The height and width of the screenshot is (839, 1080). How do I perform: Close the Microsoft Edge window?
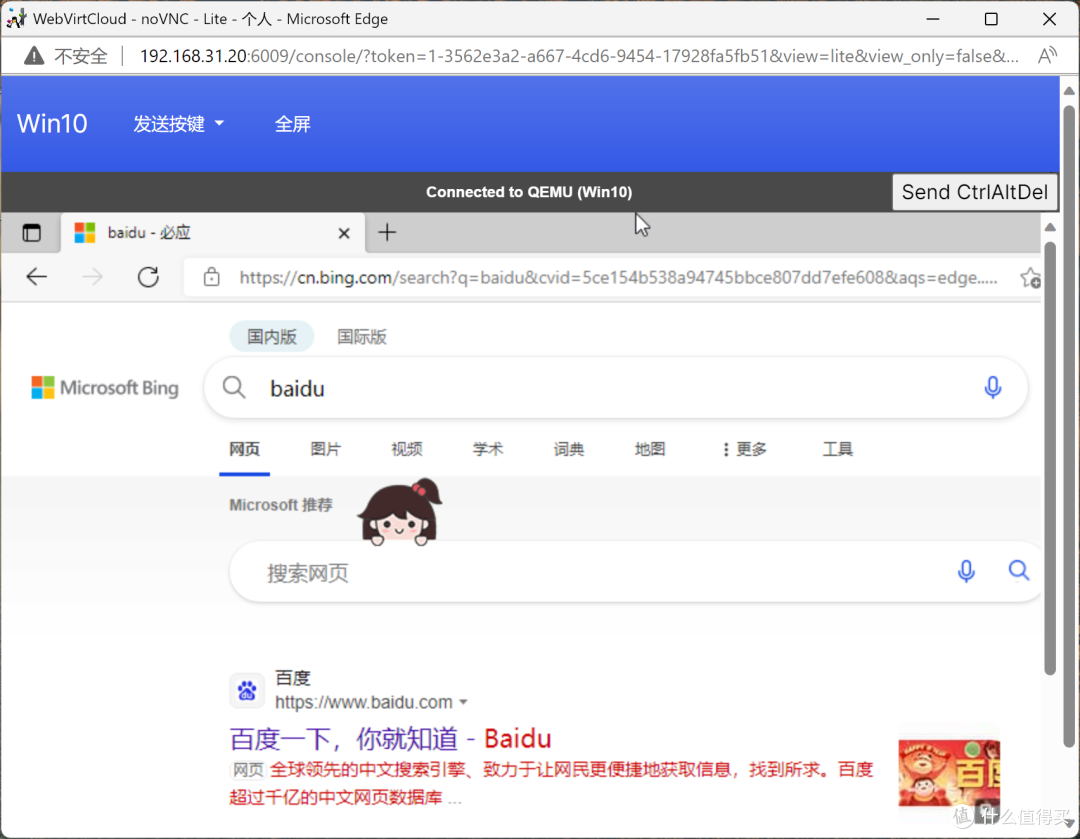click(x=1049, y=19)
